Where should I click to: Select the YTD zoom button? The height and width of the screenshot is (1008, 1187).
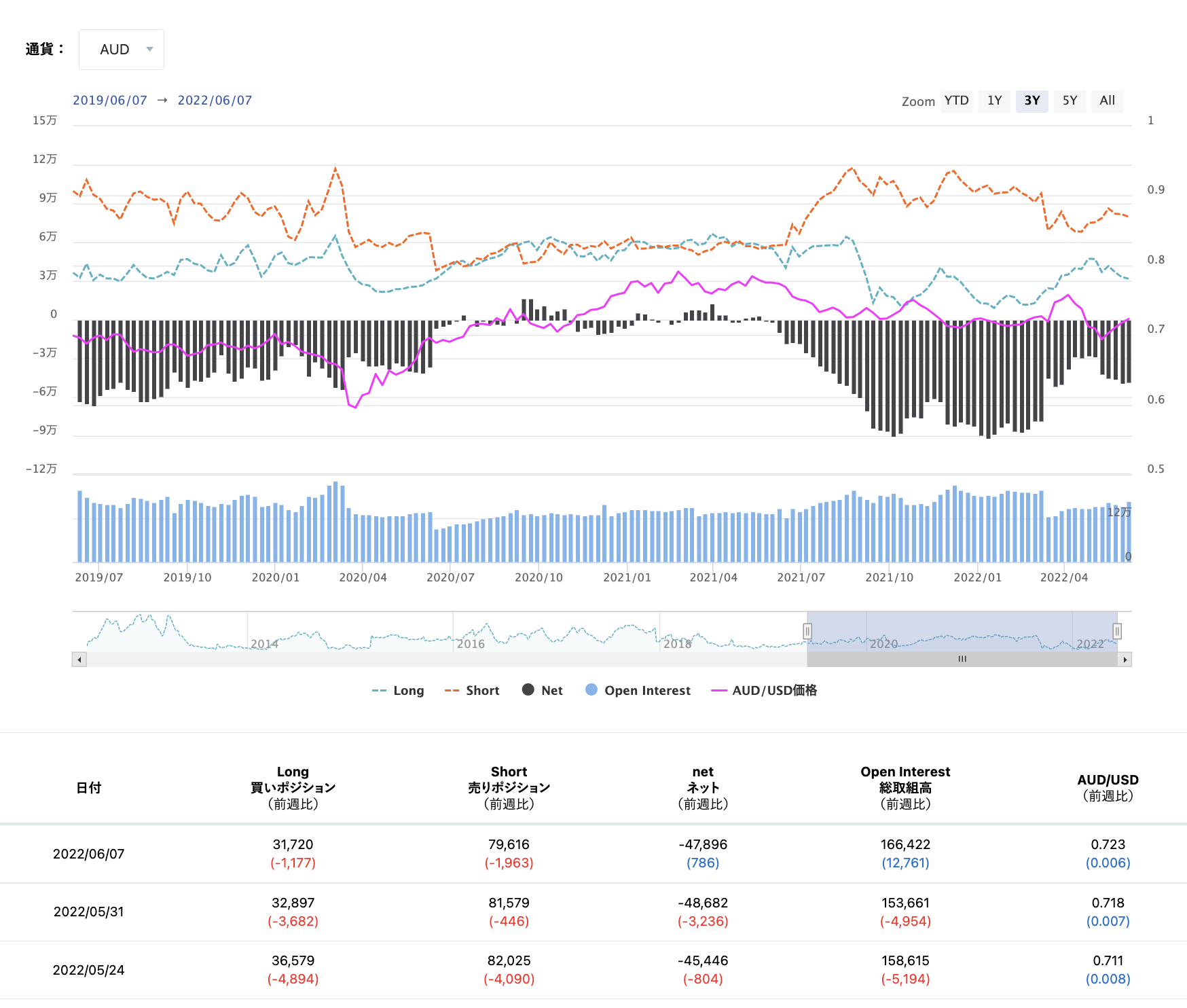click(957, 101)
